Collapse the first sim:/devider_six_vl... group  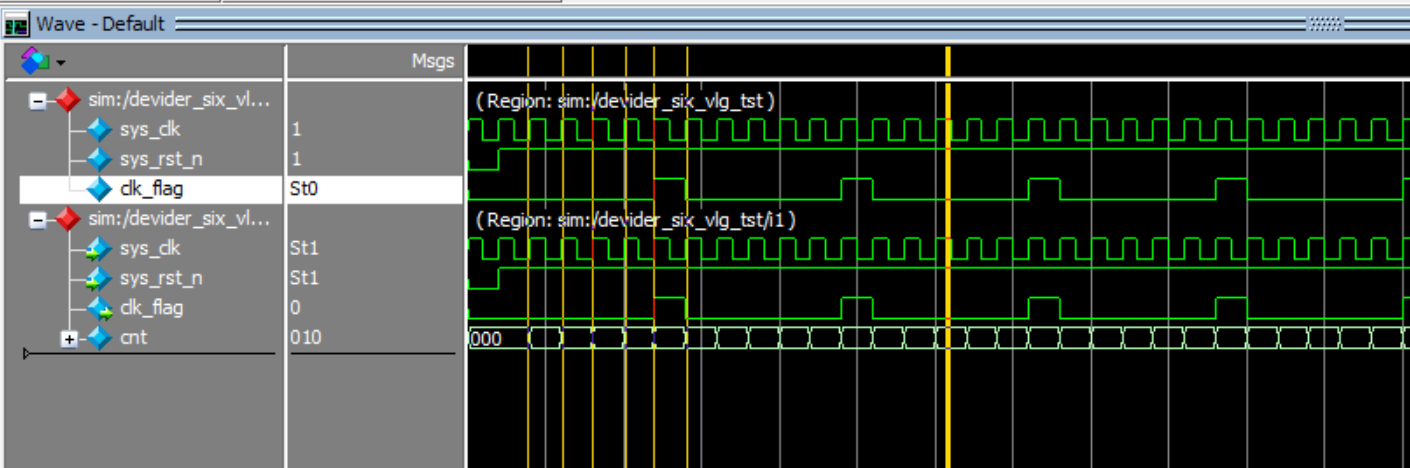coord(38,100)
